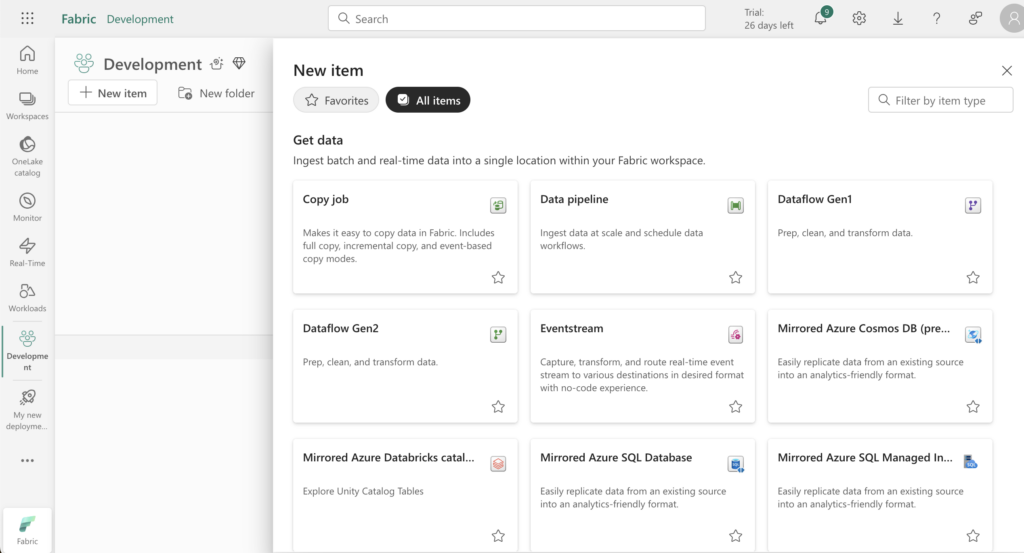Open the app launcher grid icon

pos(27,18)
